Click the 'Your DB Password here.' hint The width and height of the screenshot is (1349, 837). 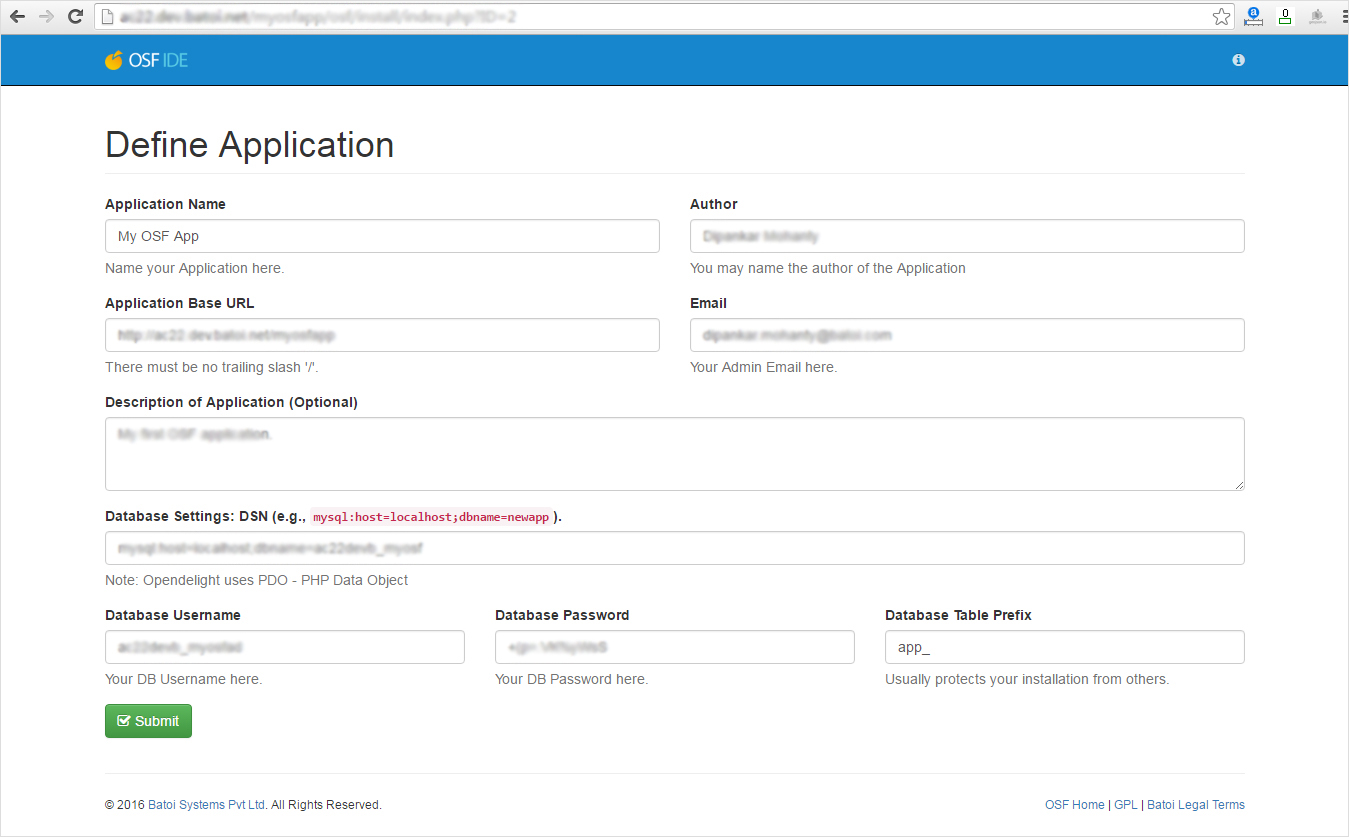point(572,679)
